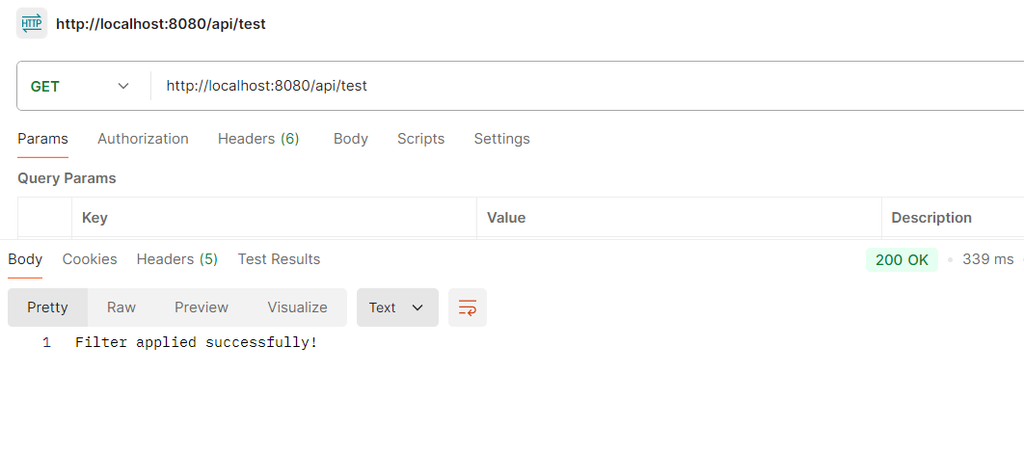Open the GET method dropdown
This screenshot has height=454, width=1024.
click(80, 86)
